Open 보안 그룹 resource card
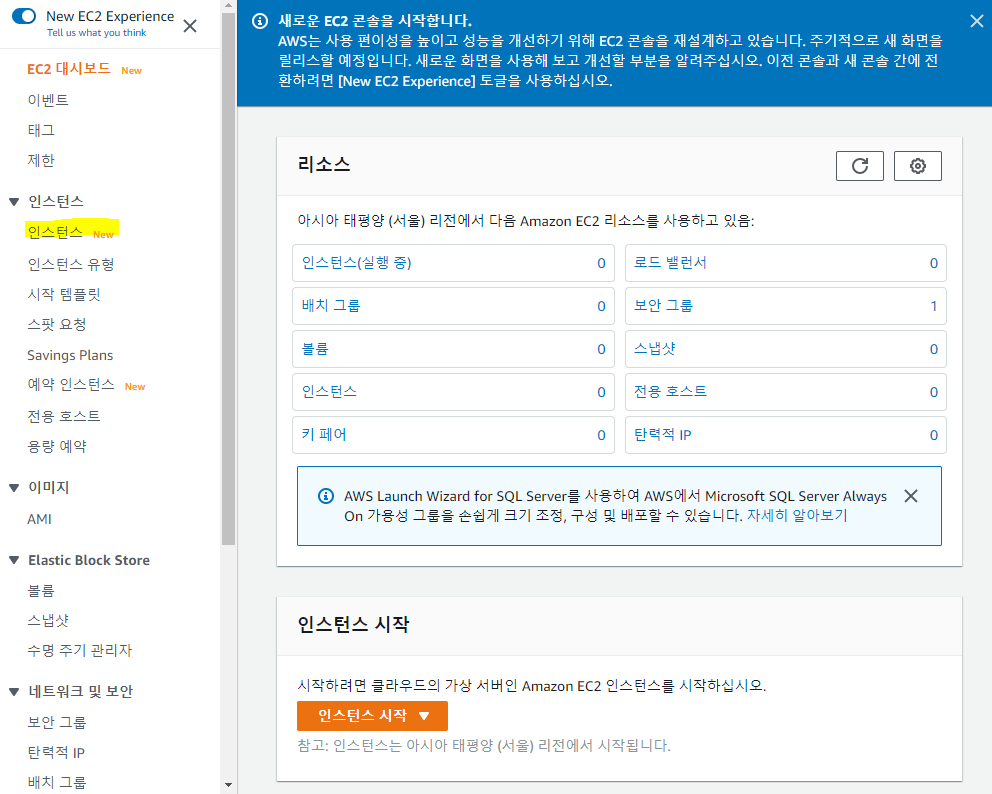Screen dimensions: 992x794 (786, 306)
